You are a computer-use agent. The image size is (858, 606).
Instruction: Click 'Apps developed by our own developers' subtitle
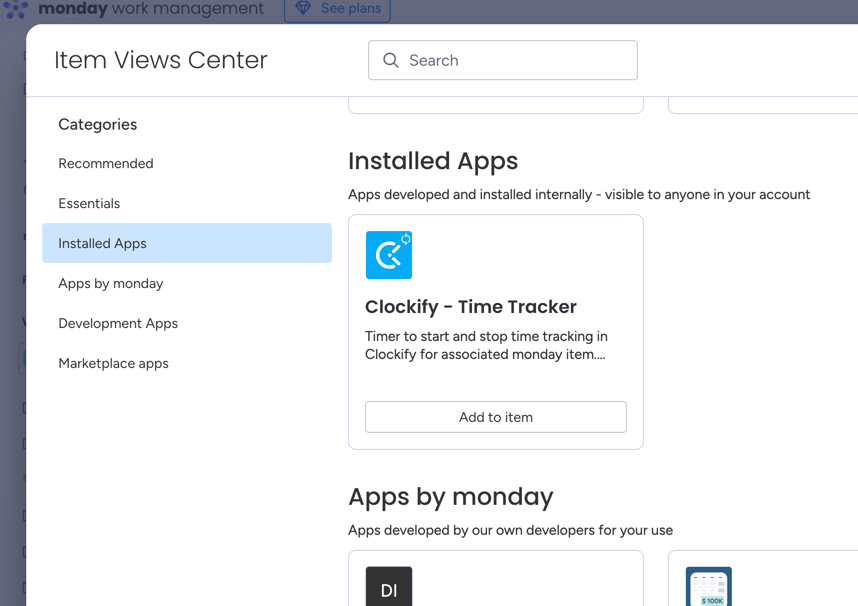(x=511, y=530)
